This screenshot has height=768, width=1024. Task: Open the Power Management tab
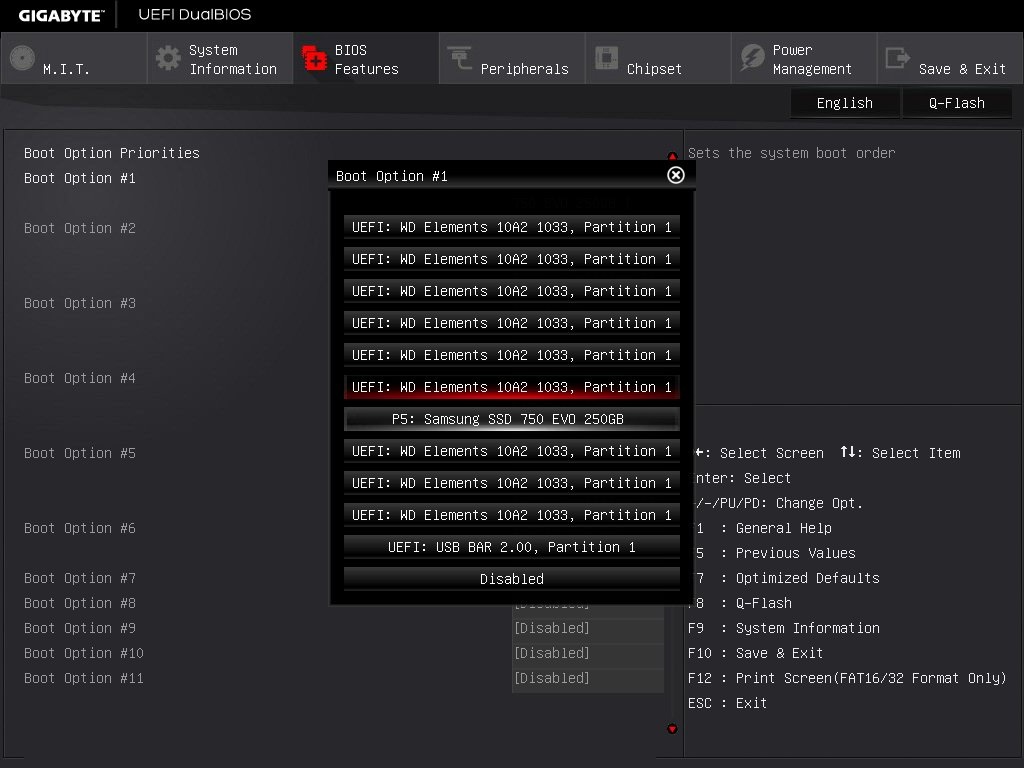pyautogui.click(x=804, y=58)
